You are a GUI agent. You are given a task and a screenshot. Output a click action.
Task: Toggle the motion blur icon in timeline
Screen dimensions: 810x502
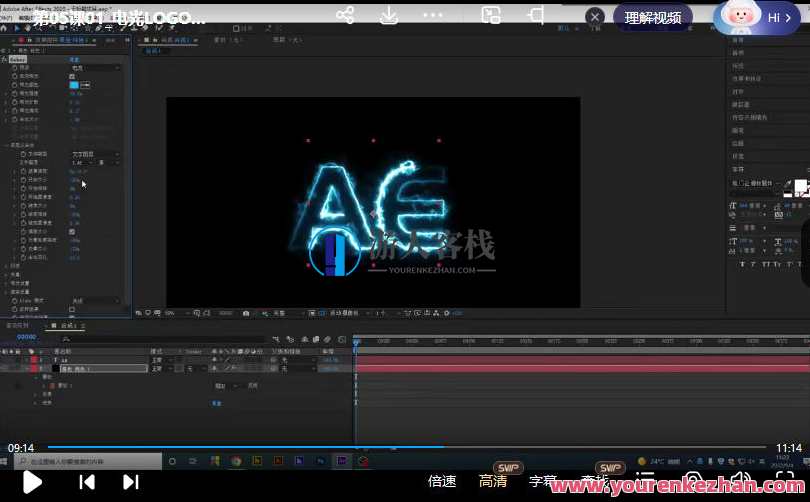point(327,339)
